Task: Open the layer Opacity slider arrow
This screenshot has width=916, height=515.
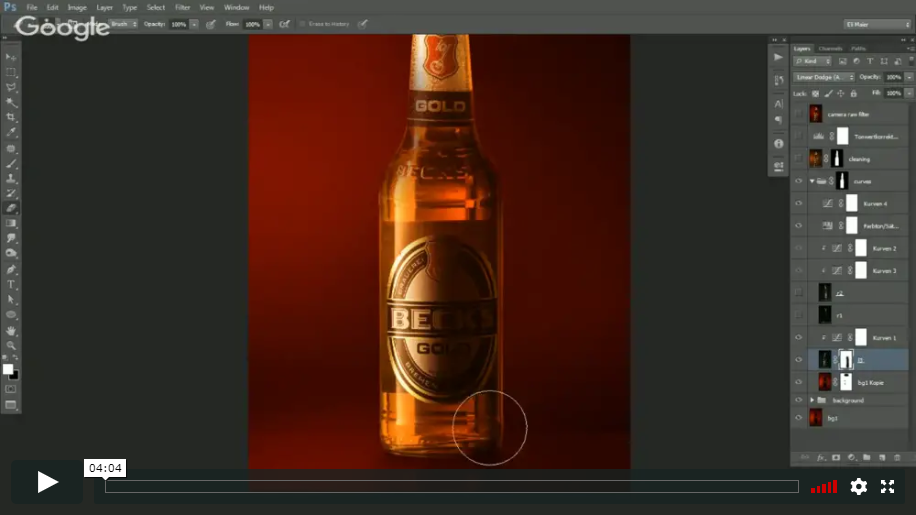Action: click(x=909, y=77)
